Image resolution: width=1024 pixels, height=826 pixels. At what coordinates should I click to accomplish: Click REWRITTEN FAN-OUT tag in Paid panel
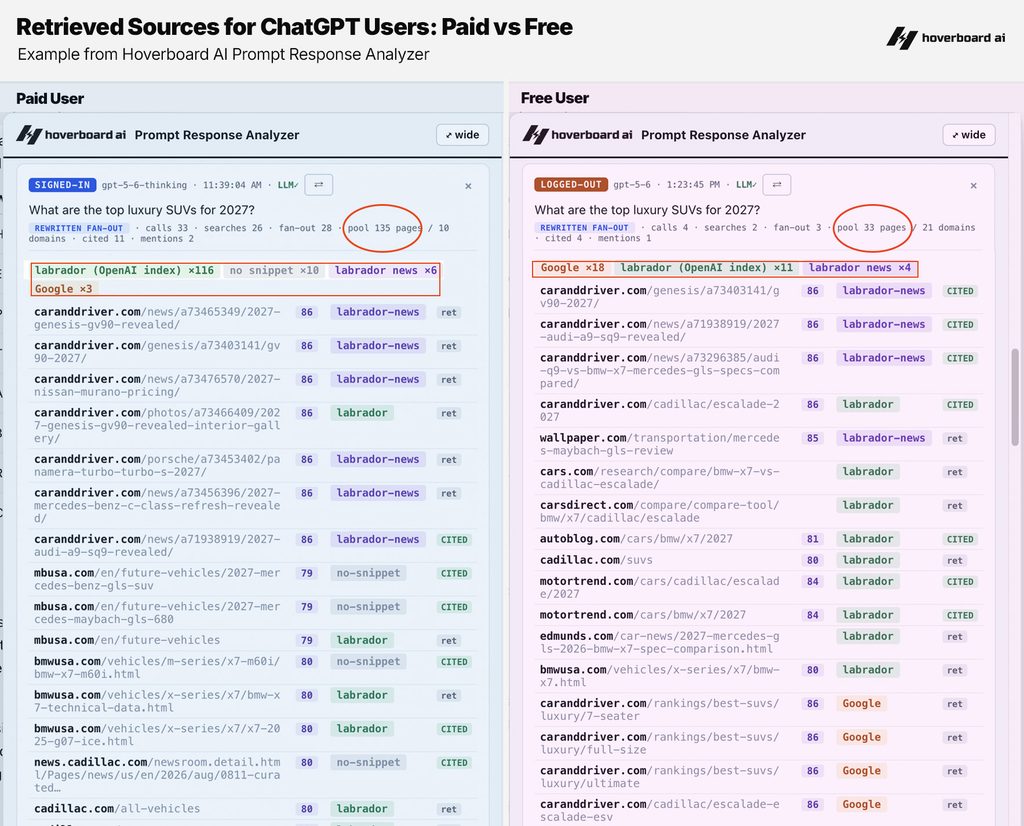coord(78,228)
